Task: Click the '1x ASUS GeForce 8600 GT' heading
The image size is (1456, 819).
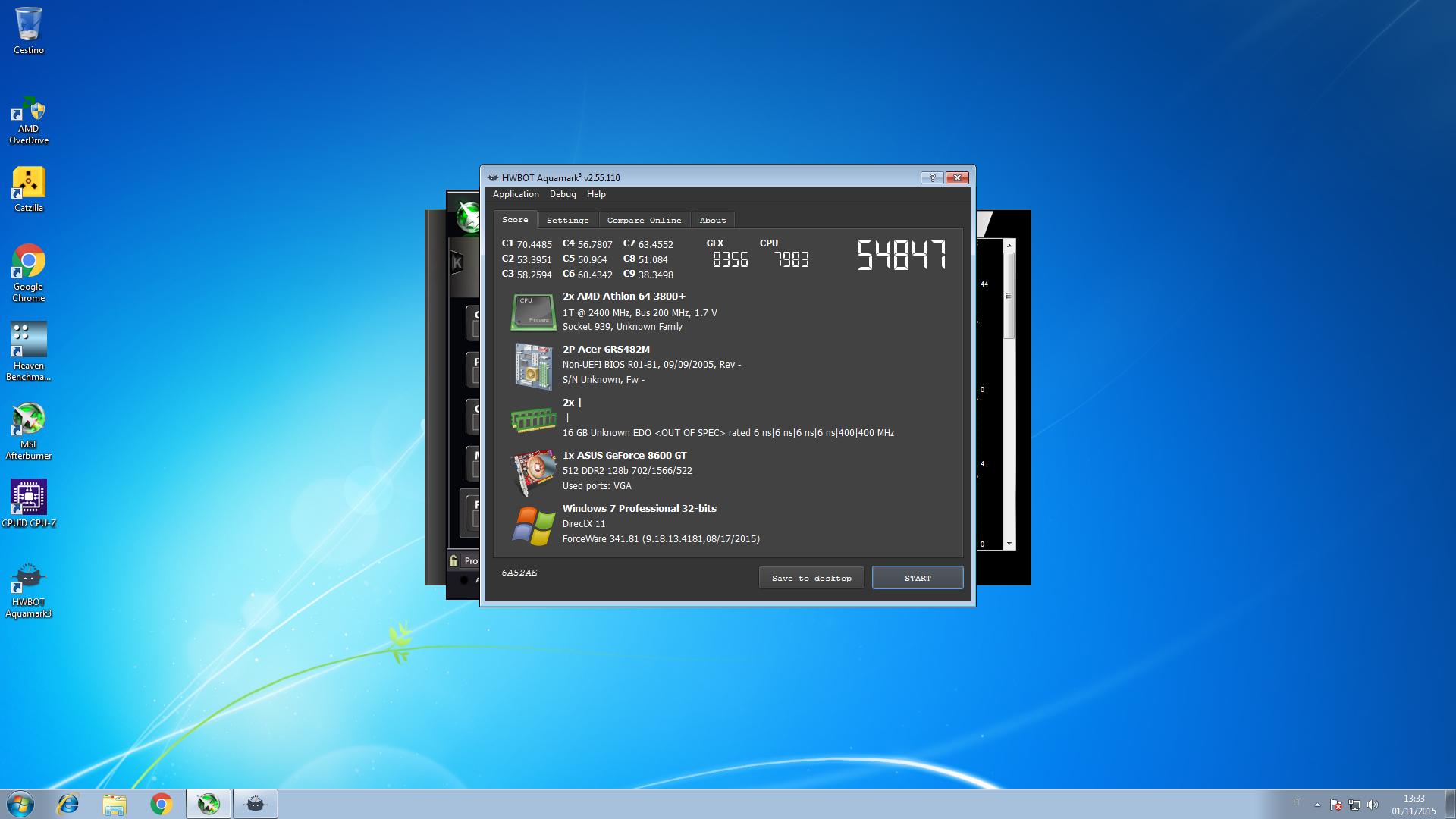Action: click(625, 456)
